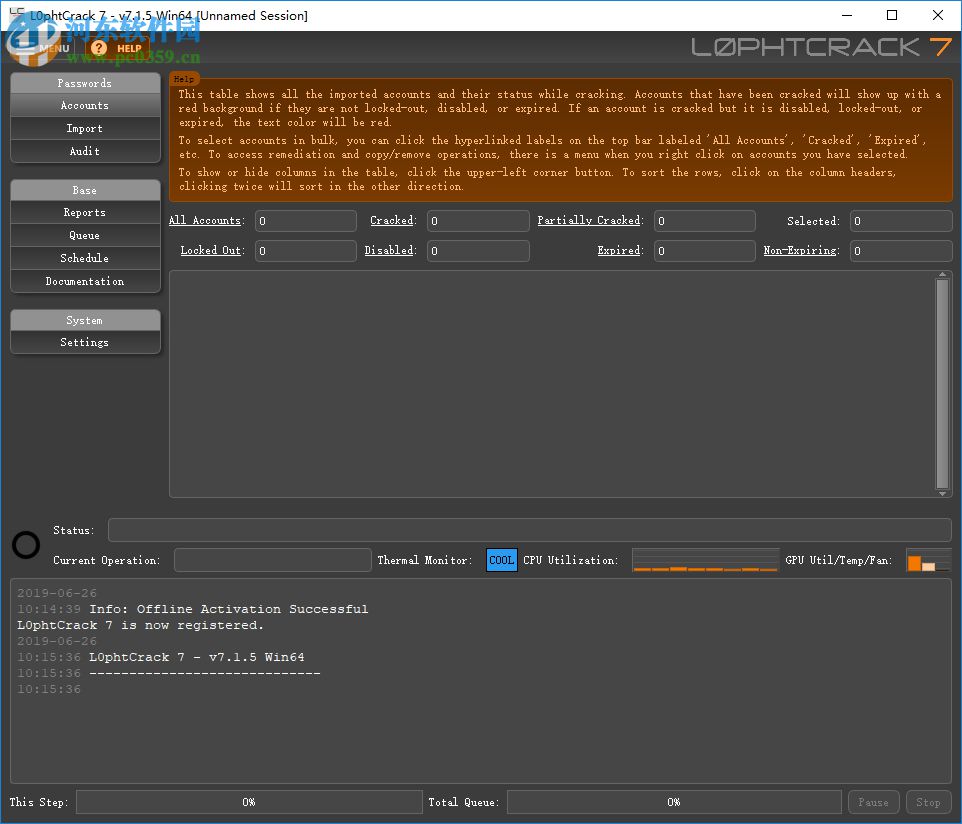Click the accounts table vertical scrollbar
Screen dimensions: 962x824
pyautogui.click(x=942, y=383)
